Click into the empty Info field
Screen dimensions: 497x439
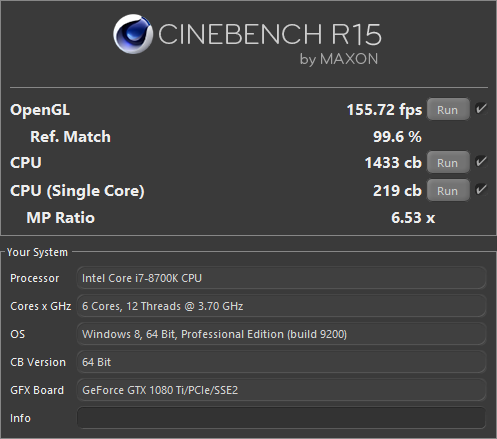pyautogui.click(x=281, y=418)
